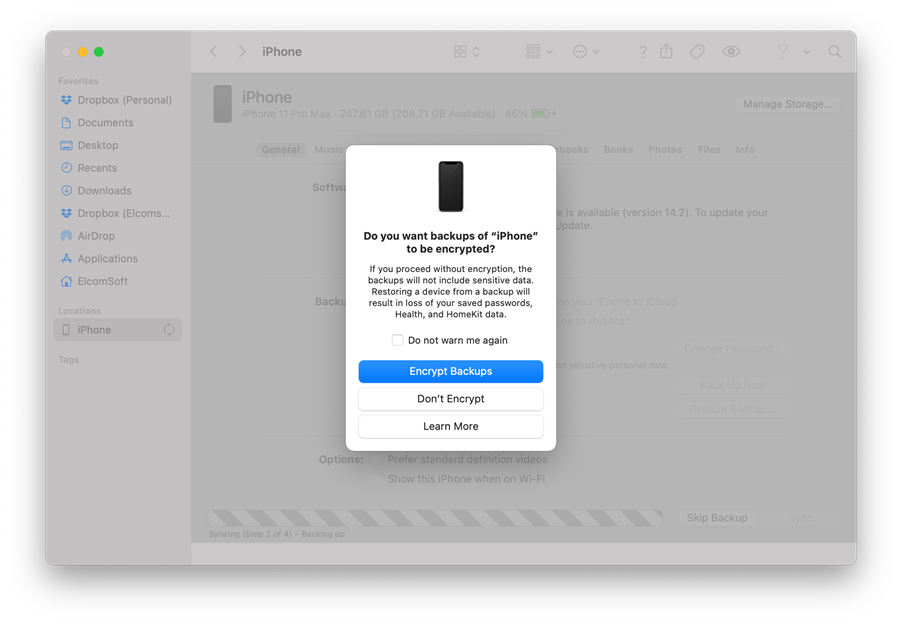Click the iPhone image in dialog
Viewport: 902px width, 625px height.
[x=451, y=186]
